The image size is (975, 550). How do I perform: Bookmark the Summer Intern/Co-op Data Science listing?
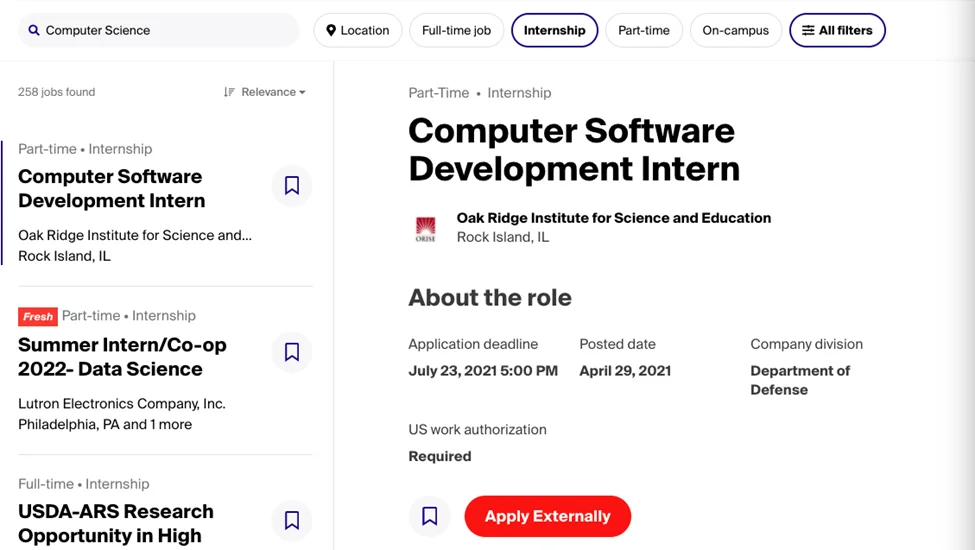tap(292, 352)
